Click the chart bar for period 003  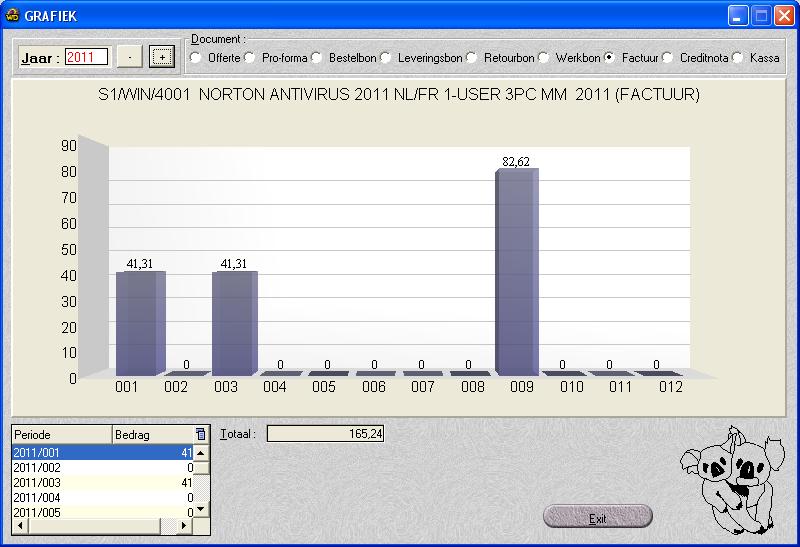234,324
